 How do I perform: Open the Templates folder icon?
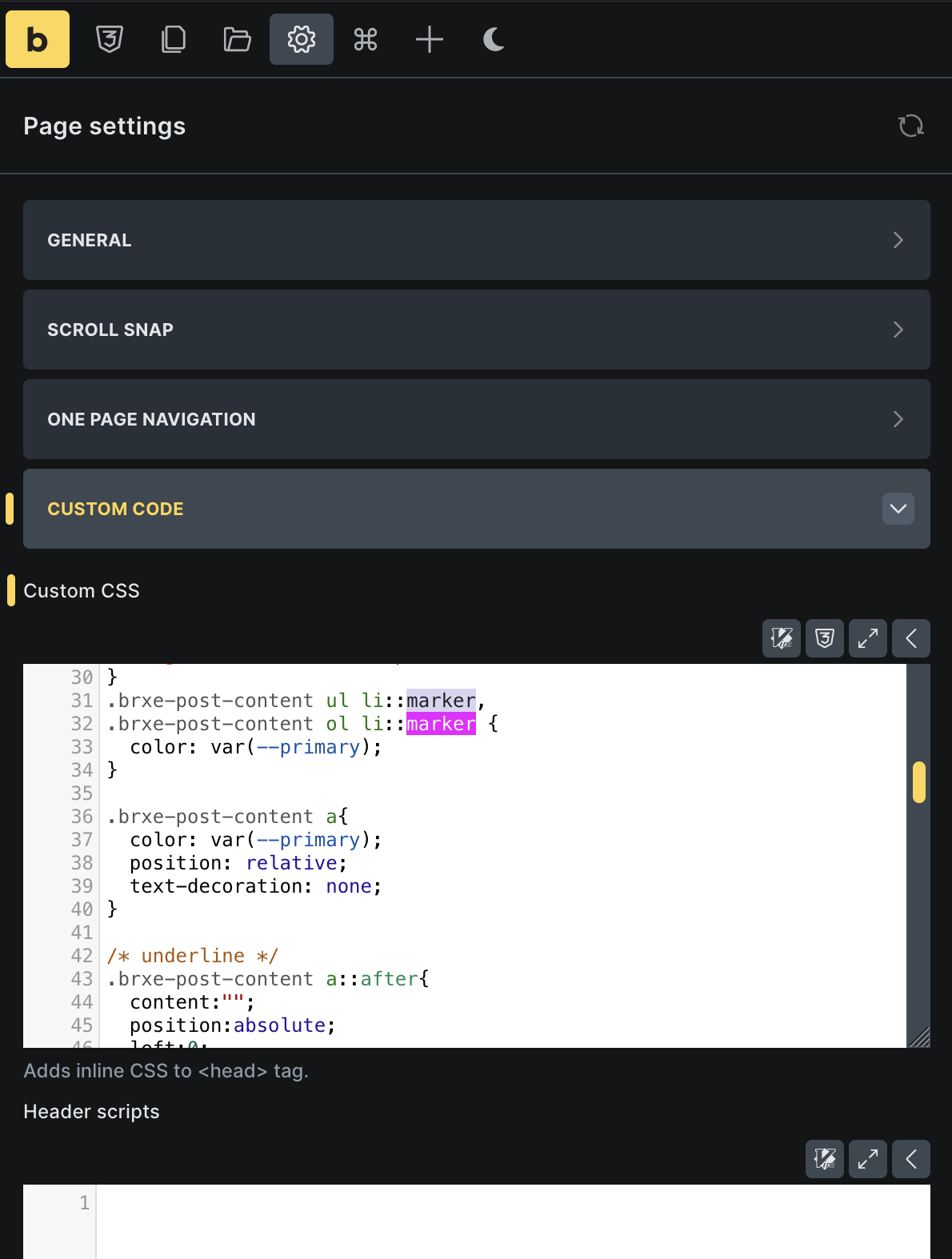click(238, 39)
